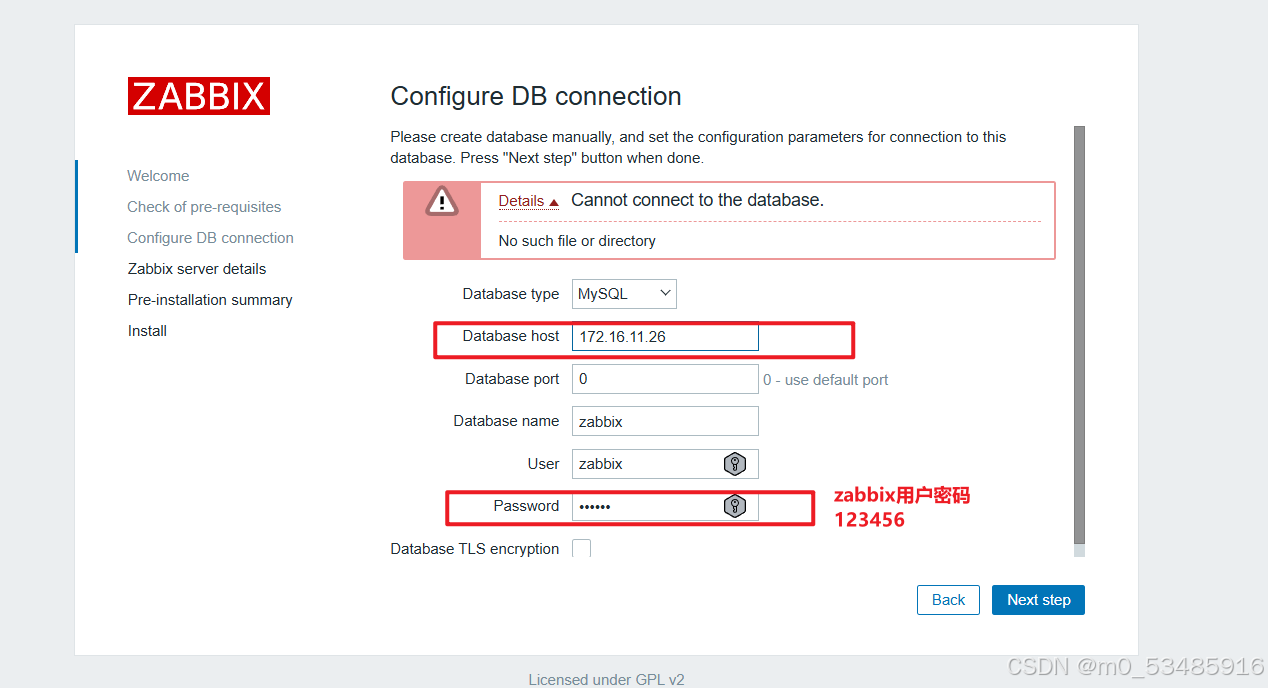The width and height of the screenshot is (1268, 688).
Task: Open the Pre-installation summary step
Action: pos(210,299)
